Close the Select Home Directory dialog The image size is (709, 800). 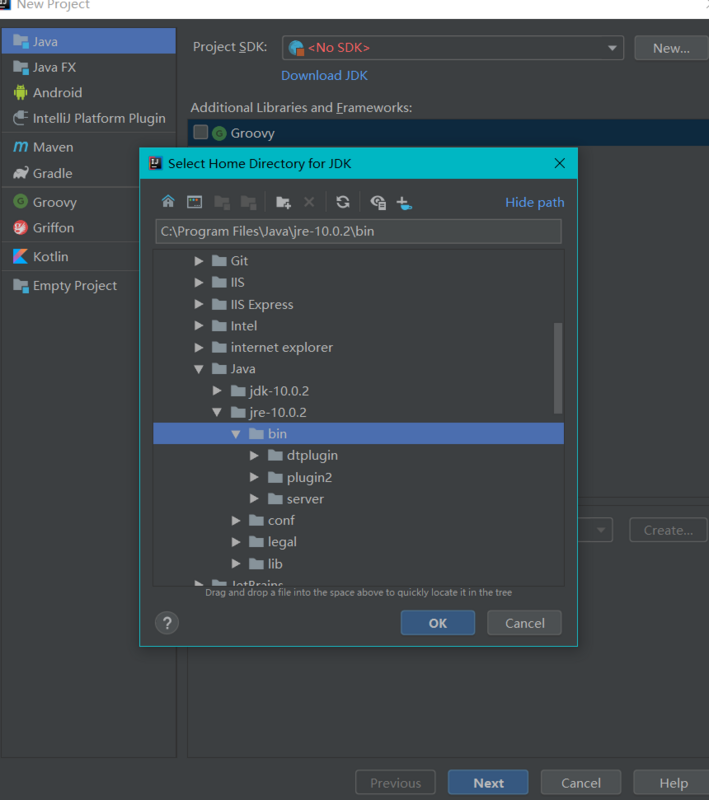[560, 163]
